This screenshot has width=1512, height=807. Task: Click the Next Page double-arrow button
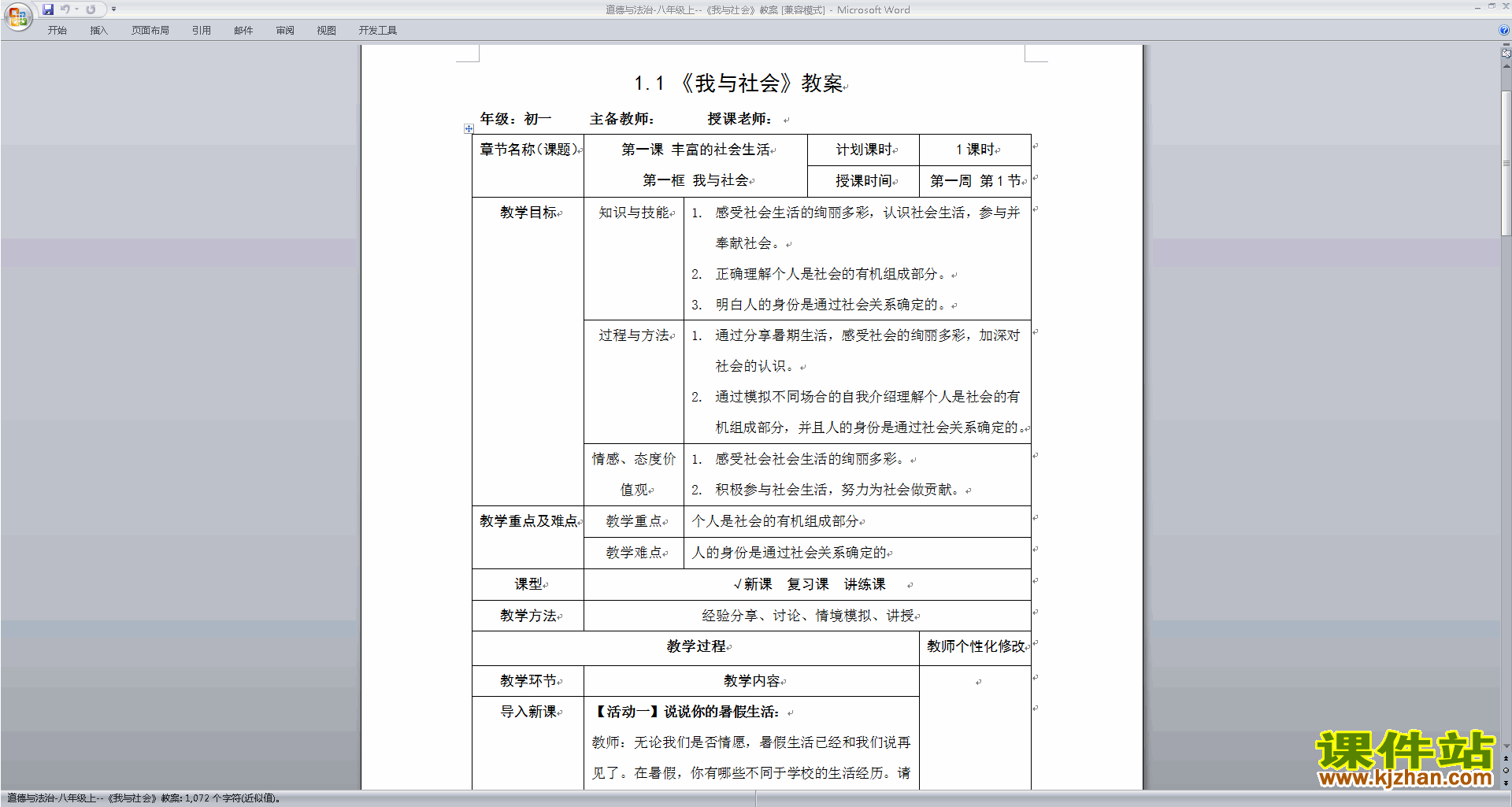click(1506, 783)
